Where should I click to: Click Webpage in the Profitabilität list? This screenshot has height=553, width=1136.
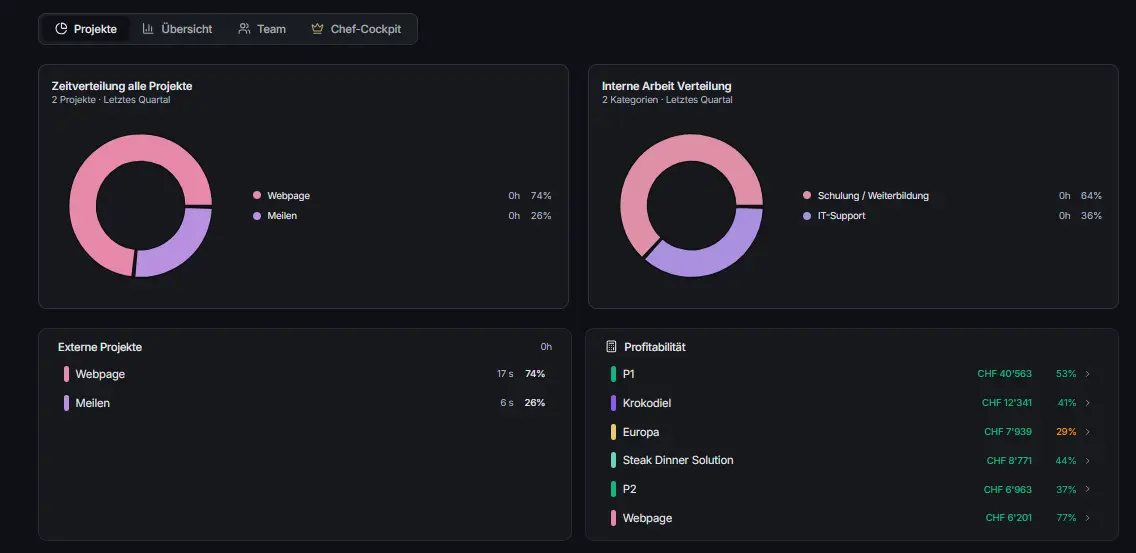pyautogui.click(x=647, y=518)
